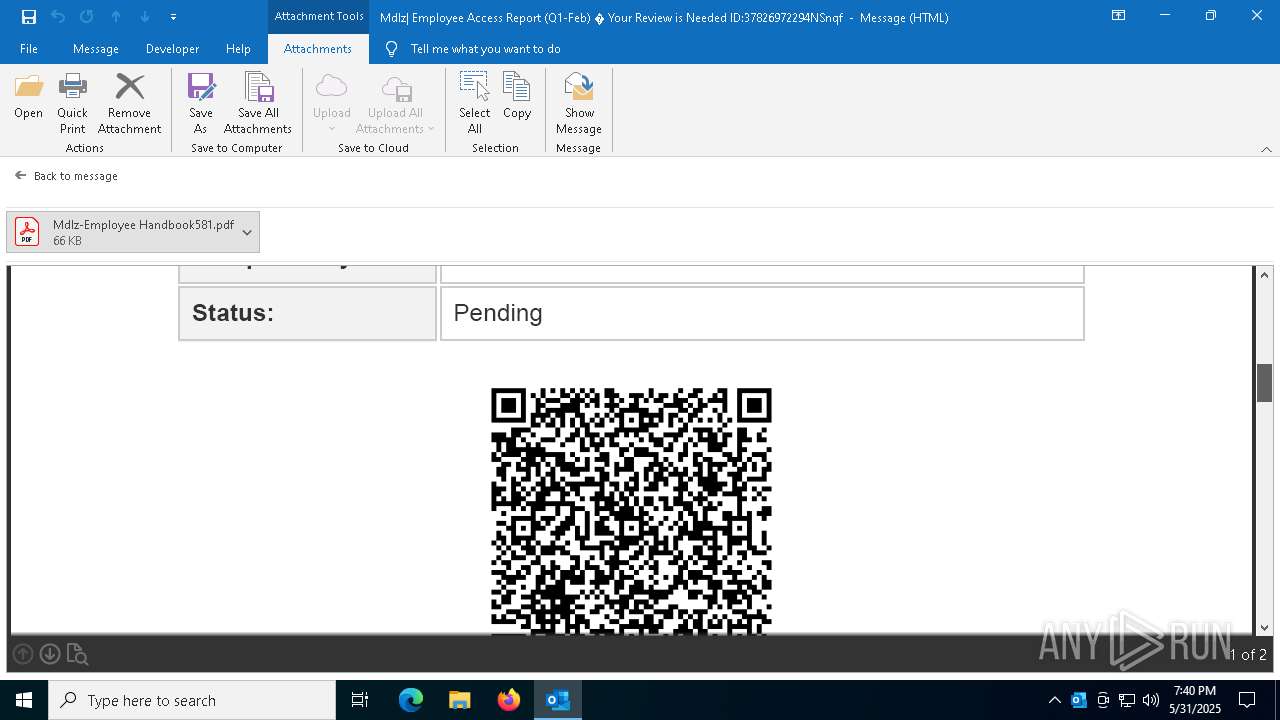This screenshot has width=1280, height=720.
Task: Open File Explorer from taskbar
Action: pyautogui.click(x=460, y=700)
